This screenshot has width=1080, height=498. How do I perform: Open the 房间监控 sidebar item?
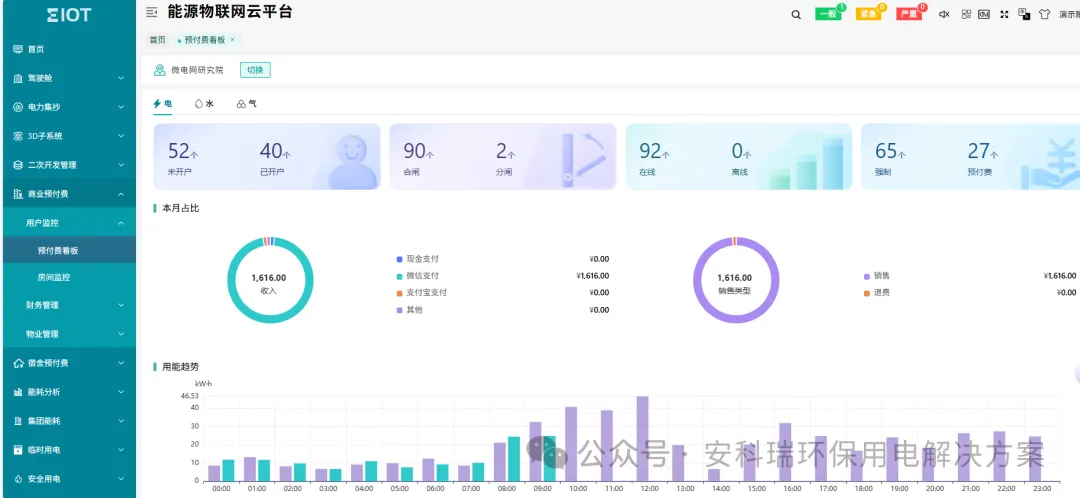[x=69, y=277]
